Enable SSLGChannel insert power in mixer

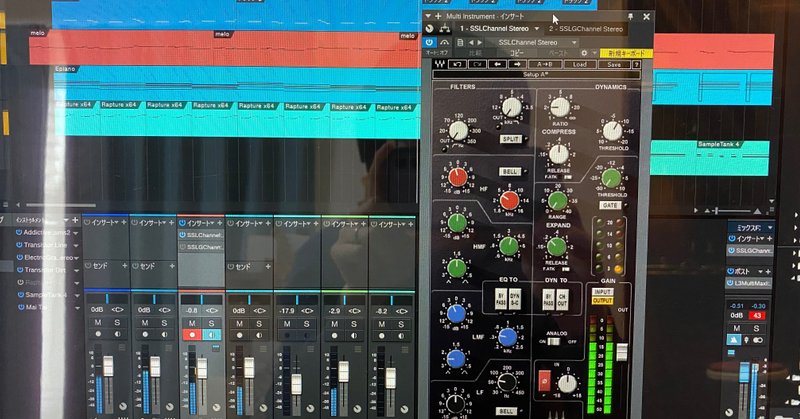(182, 247)
